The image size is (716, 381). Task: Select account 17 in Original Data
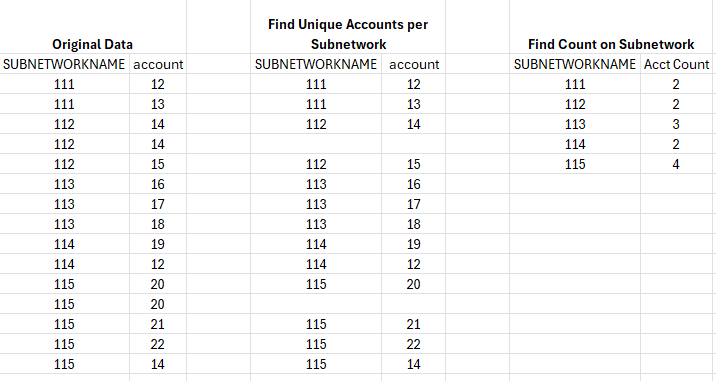158,205
